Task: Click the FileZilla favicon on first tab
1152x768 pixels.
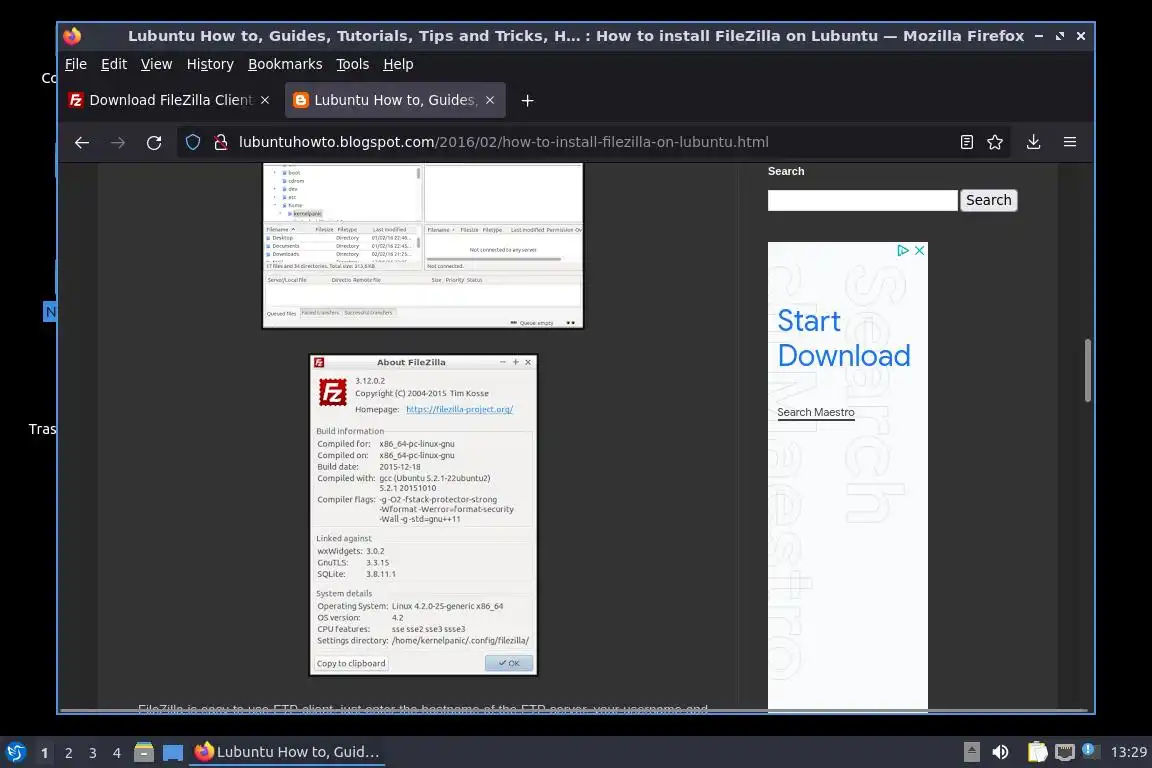Action: tap(76, 100)
